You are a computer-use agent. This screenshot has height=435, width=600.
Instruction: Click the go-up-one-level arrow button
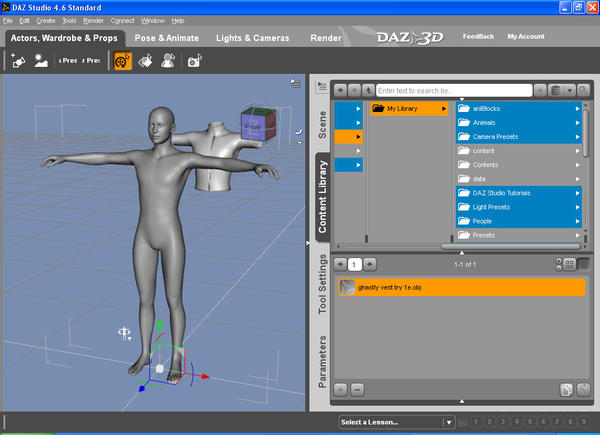point(368,91)
